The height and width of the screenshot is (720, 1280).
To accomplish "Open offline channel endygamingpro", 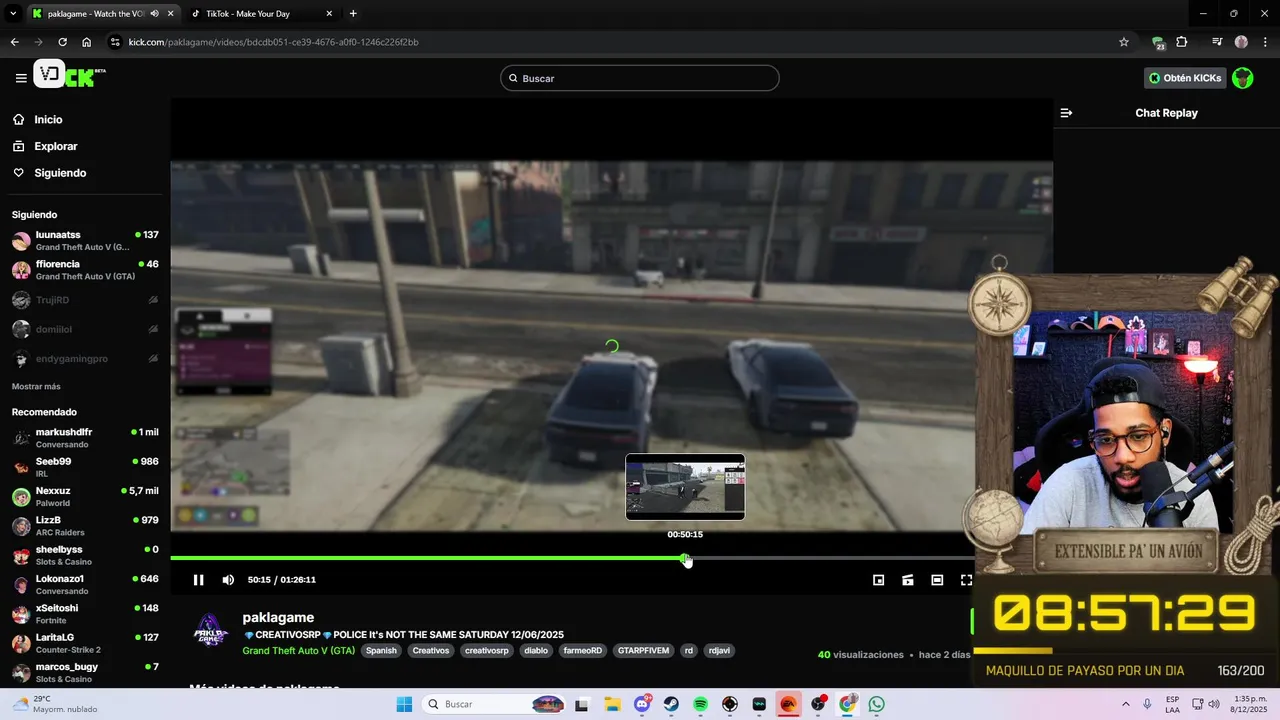I will (85, 358).
